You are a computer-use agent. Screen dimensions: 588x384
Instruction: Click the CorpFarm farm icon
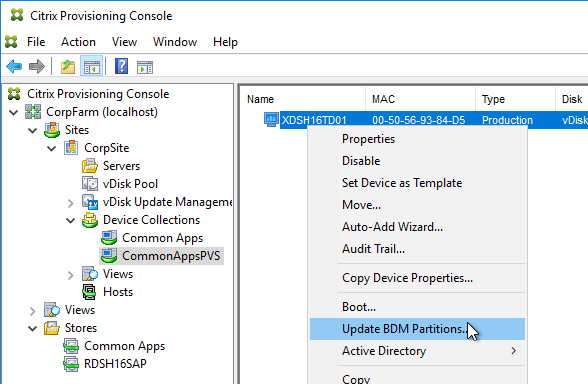coord(33,112)
